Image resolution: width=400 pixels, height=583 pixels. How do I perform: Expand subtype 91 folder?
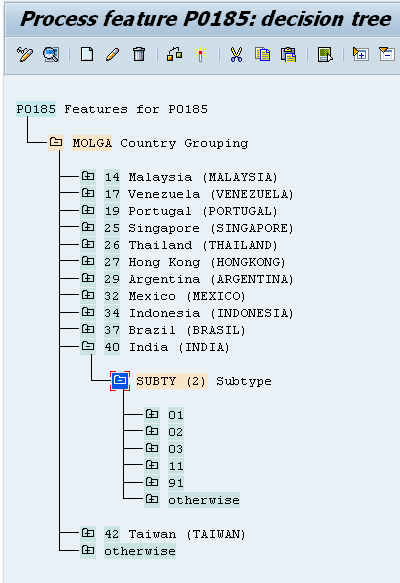(152, 482)
